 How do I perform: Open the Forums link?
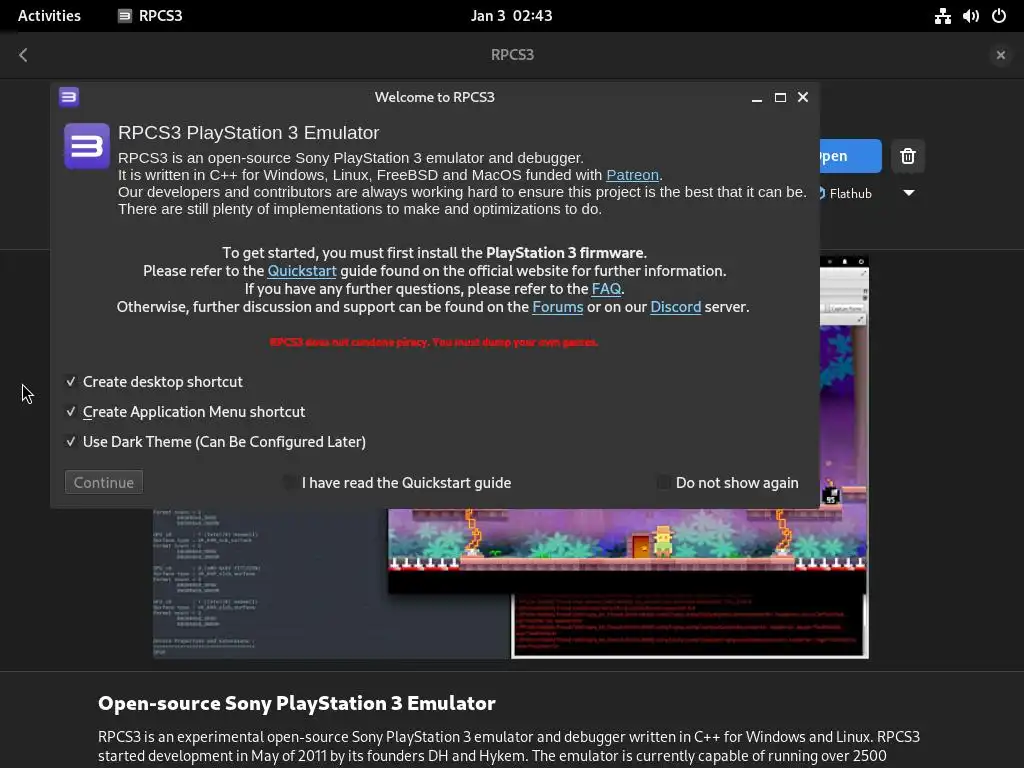[558, 307]
